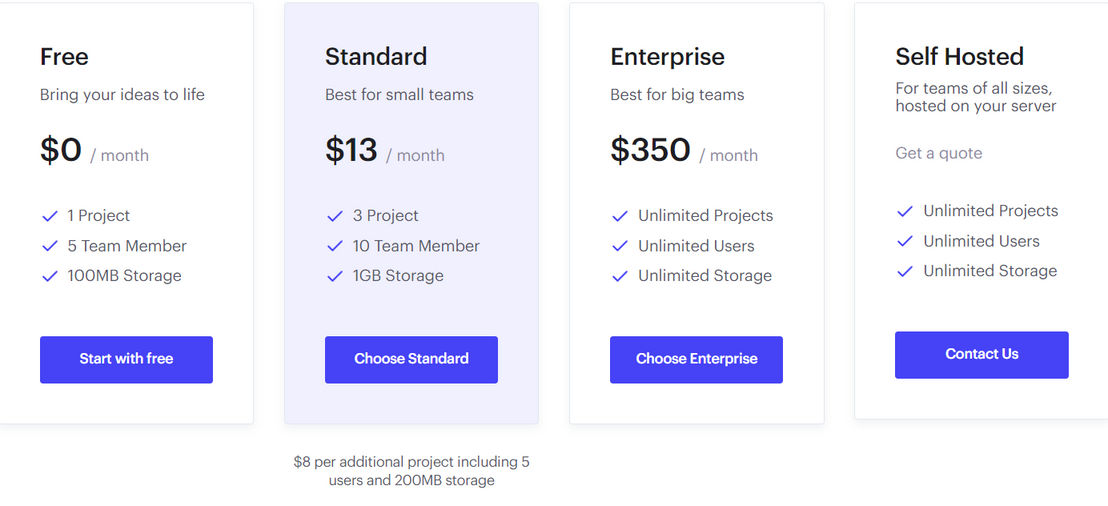Start with the free plan

tap(126, 360)
